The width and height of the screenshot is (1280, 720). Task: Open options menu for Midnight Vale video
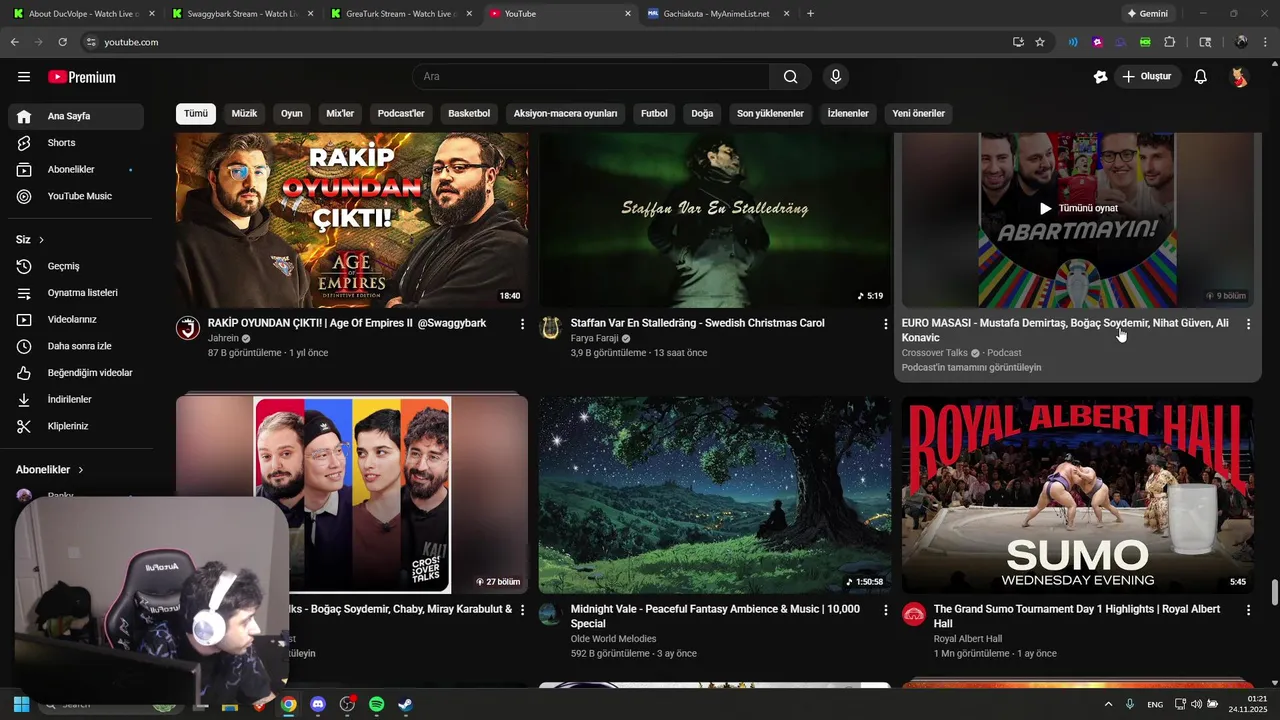(885, 610)
